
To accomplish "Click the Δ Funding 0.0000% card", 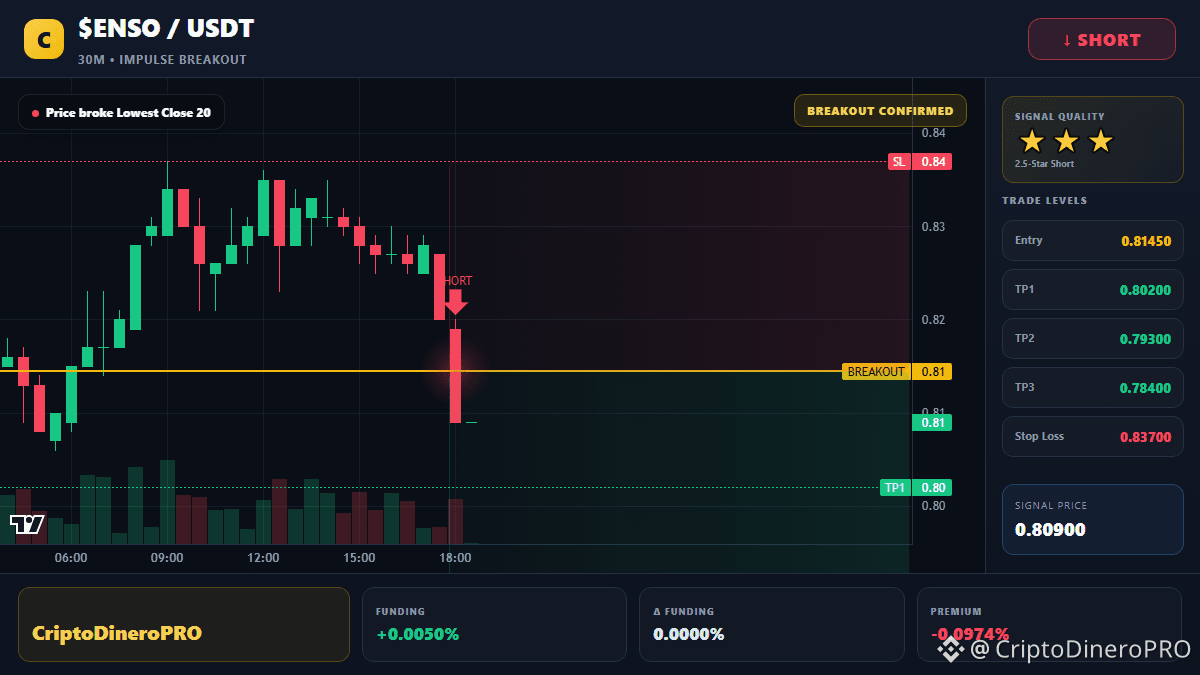I will 772,624.
